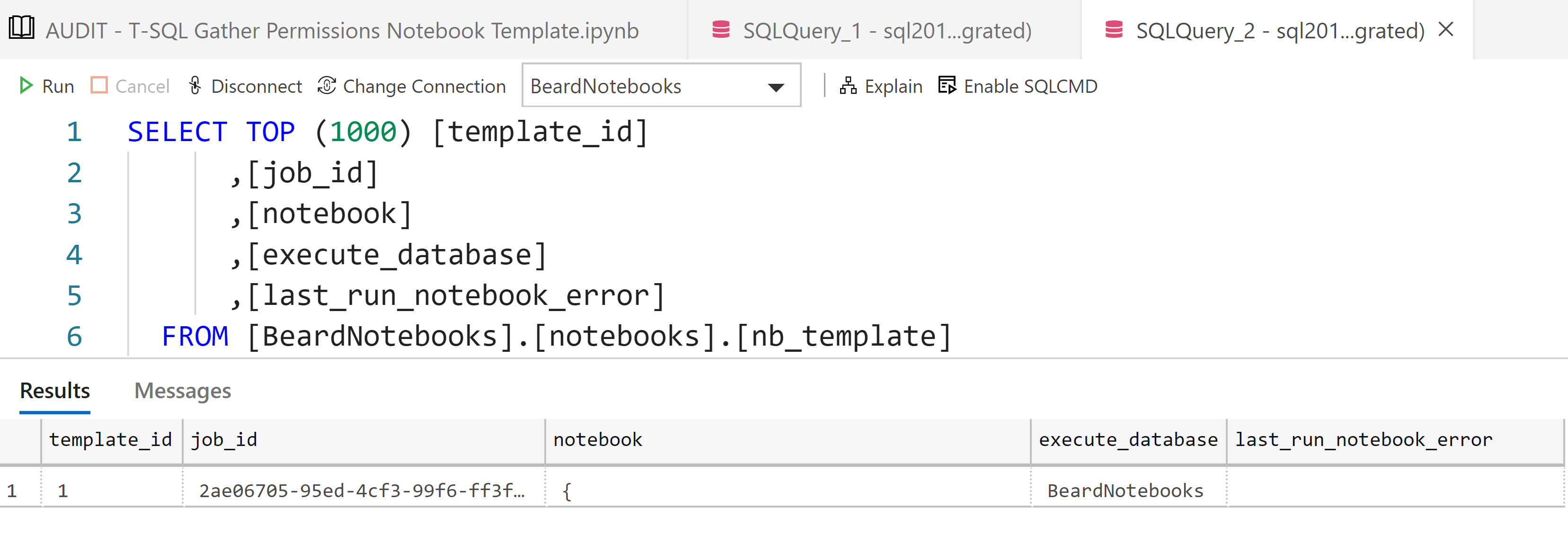1568x544 pixels.
Task: Switch to the AUDIT Permissions Notebook tab
Action: pos(342,30)
